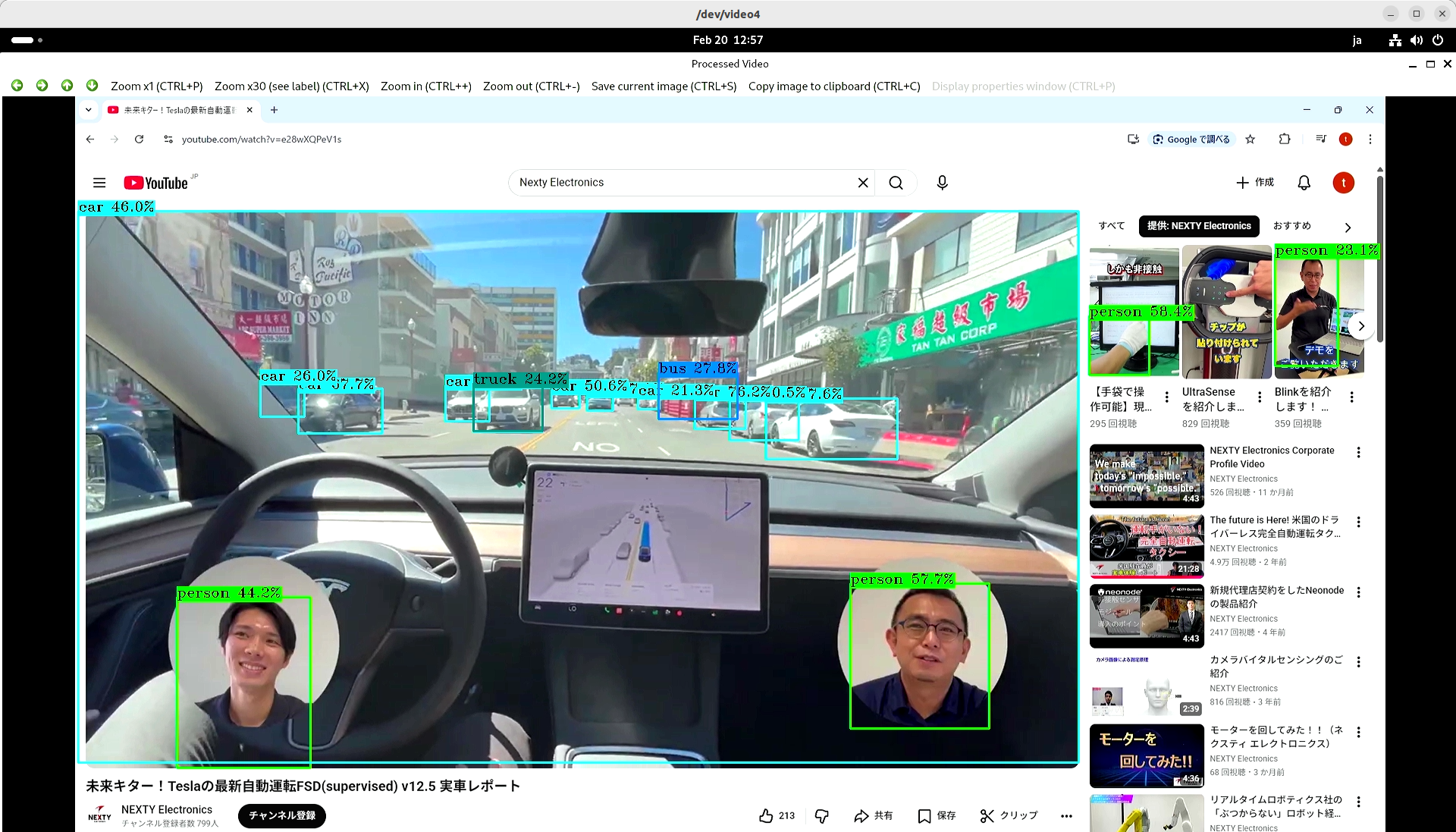Bookmark page with star icon
1456x832 pixels.
(1250, 140)
